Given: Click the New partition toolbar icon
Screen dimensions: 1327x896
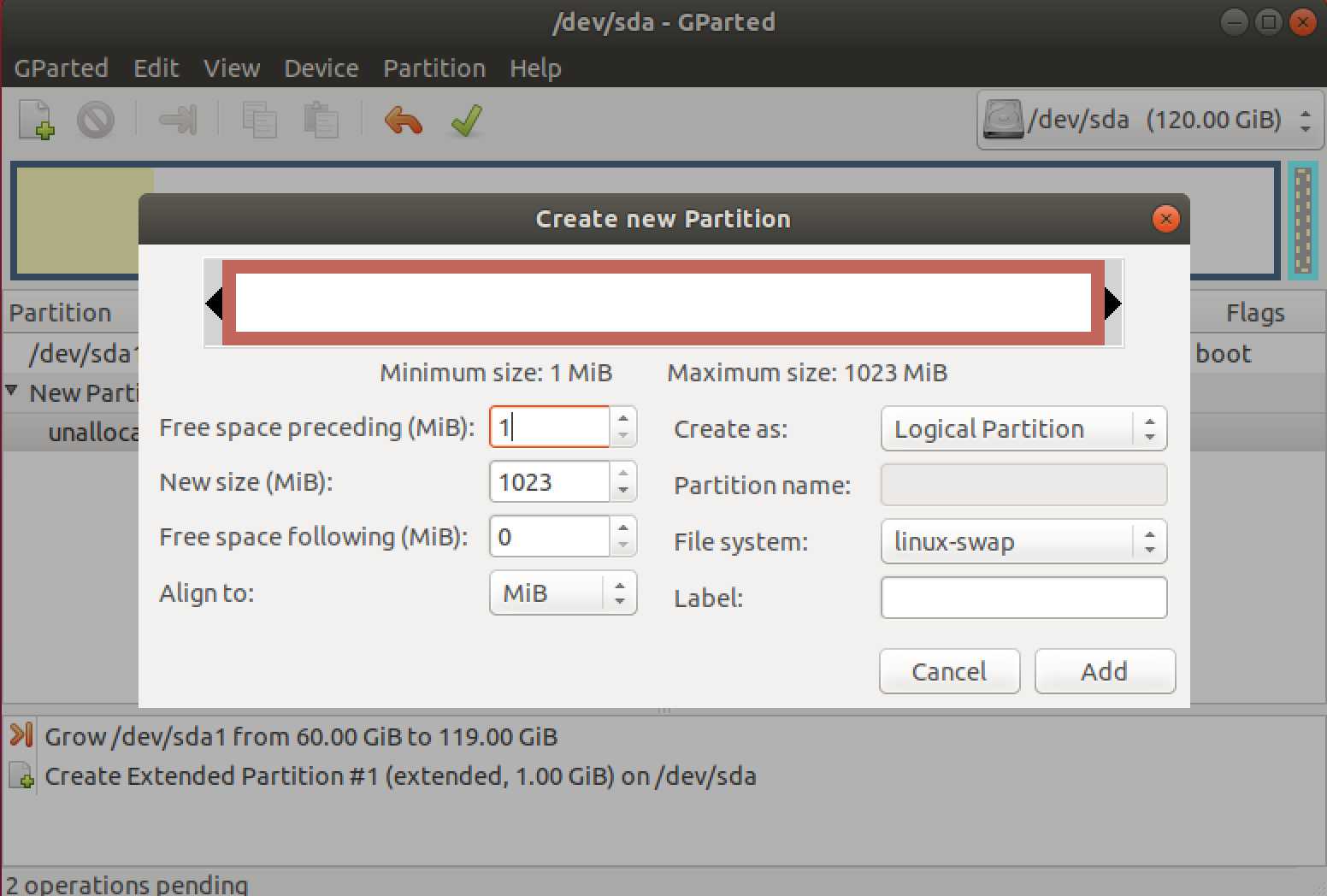Looking at the screenshot, I should pos(37,120).
